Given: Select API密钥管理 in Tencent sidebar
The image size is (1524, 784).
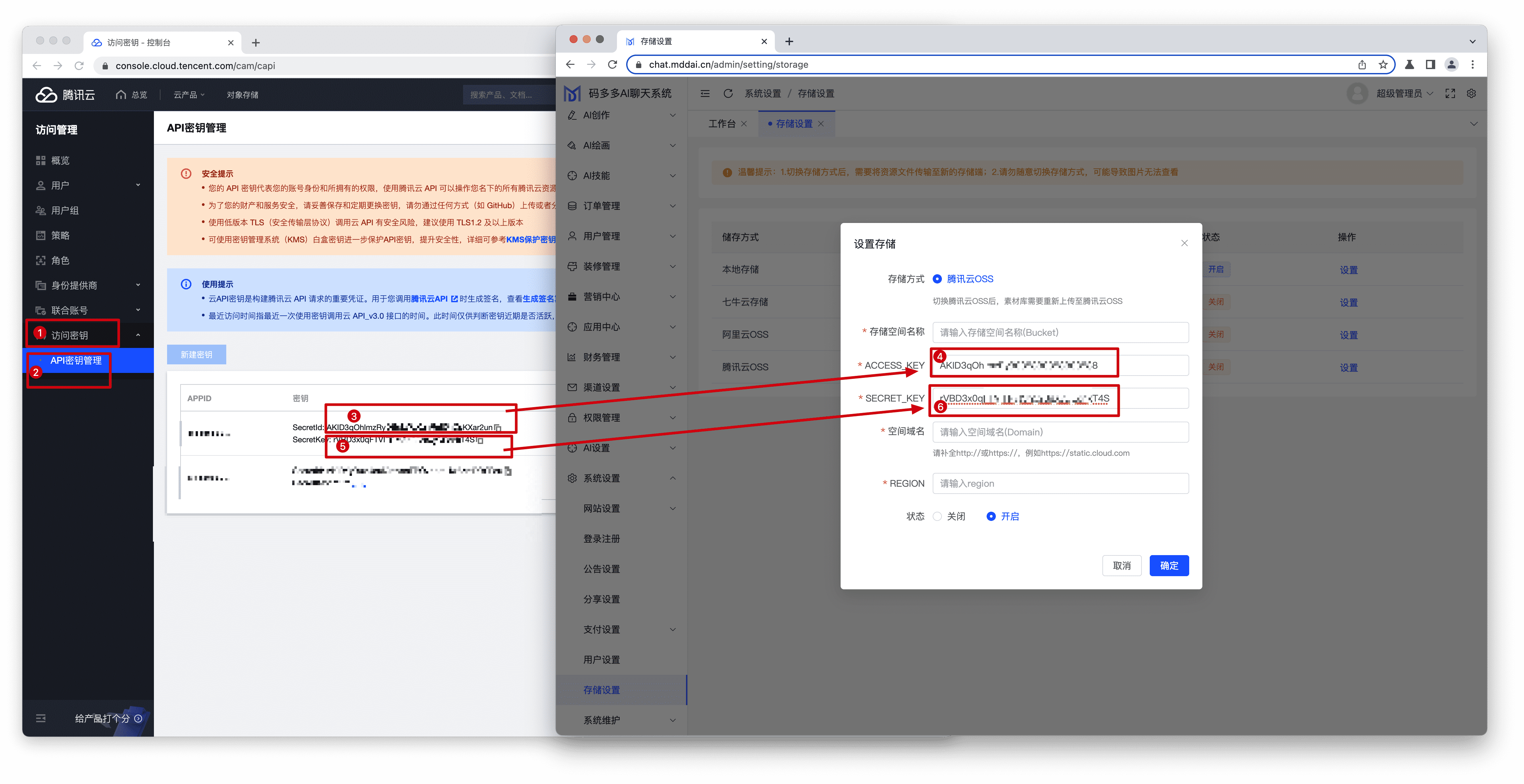Looking at the screenshot, I should click(x=88, y=360).
